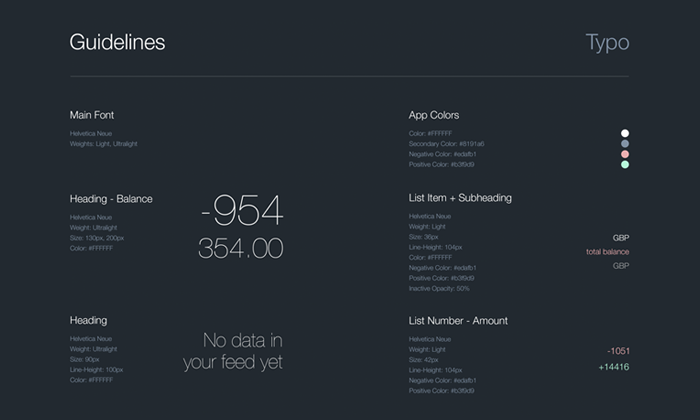Click the positive amount +14416
Image resolution: width=700 pixels, height=420 pixels.
(614, 367)
